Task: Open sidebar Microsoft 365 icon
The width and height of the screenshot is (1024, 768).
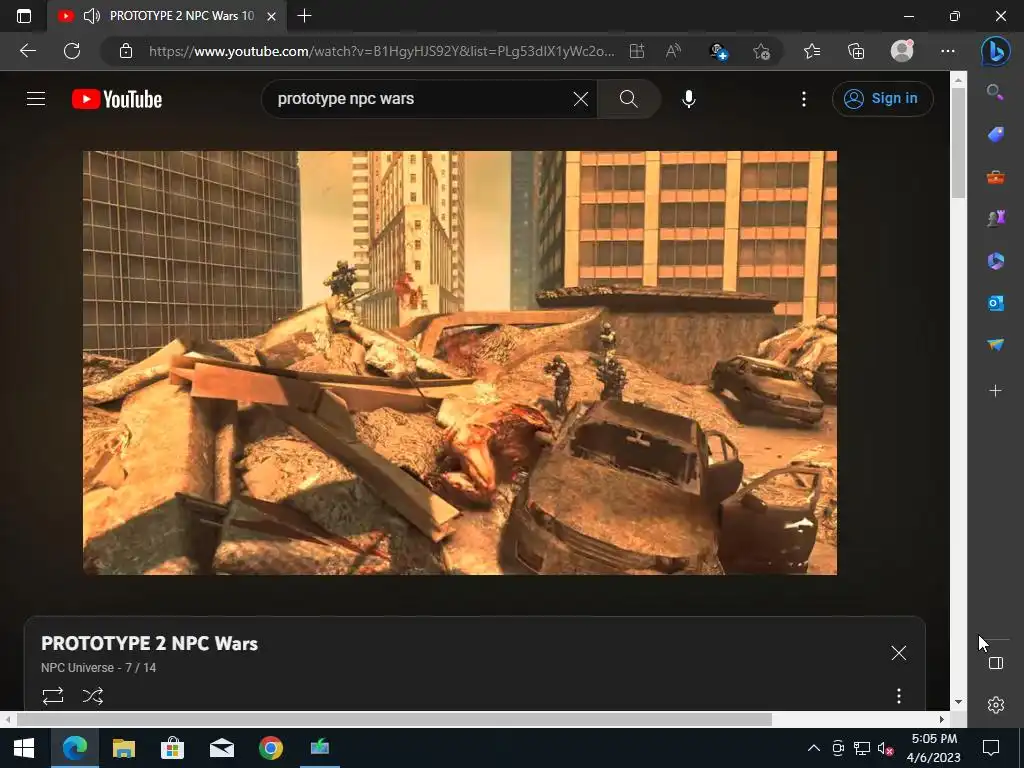Action: point(995,261)
